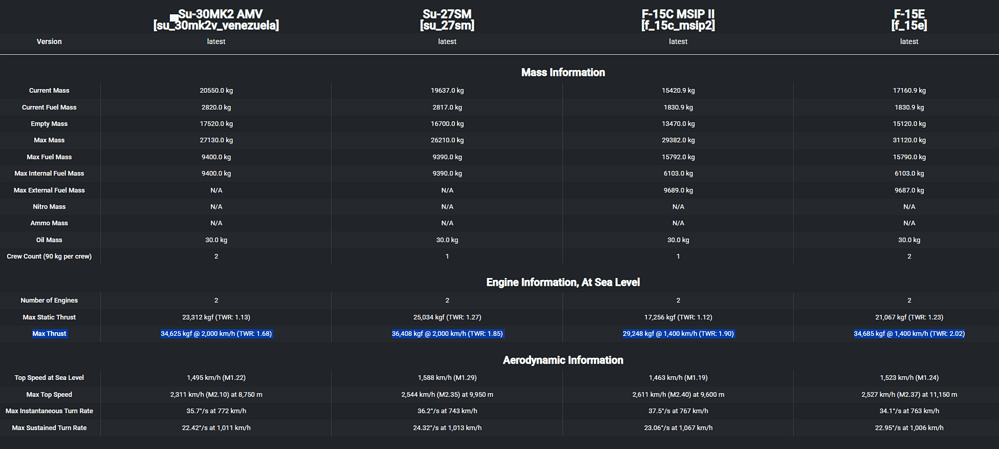
Task: Click the Oil Mass row label
Action: pos(49,239)
